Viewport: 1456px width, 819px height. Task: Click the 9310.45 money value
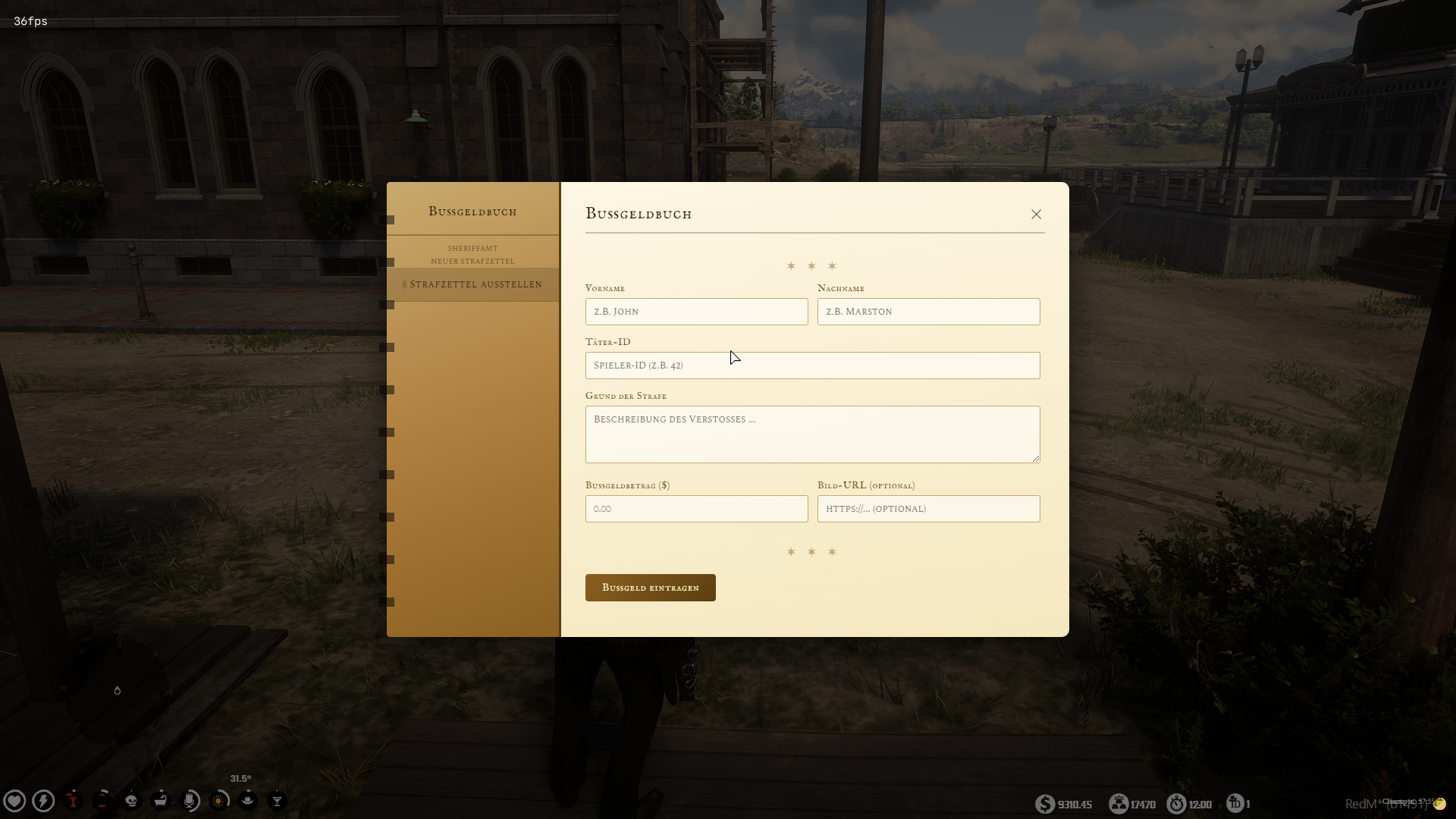1075,805
